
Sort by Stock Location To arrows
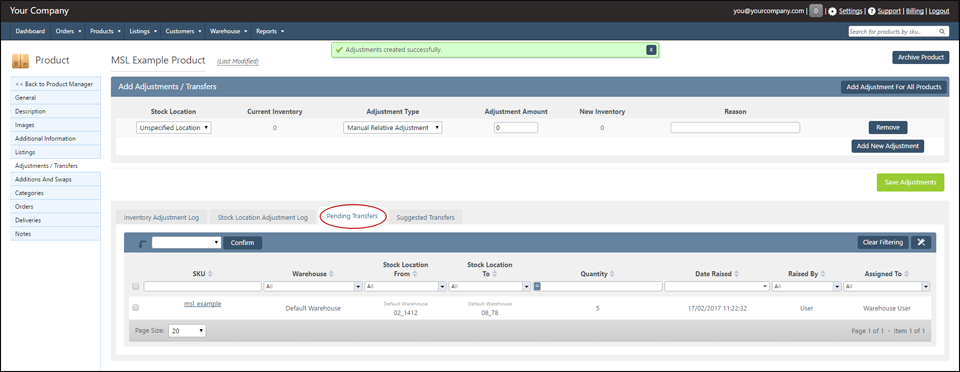(x=495, y=274)
